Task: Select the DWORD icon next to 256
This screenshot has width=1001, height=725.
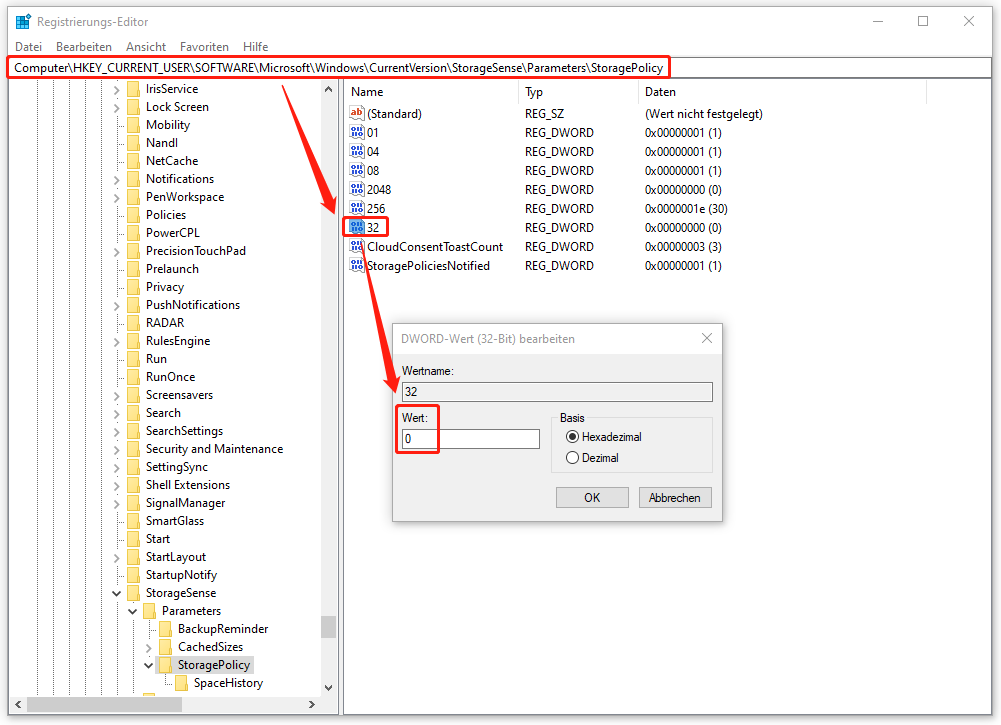Action: (356, 208)
